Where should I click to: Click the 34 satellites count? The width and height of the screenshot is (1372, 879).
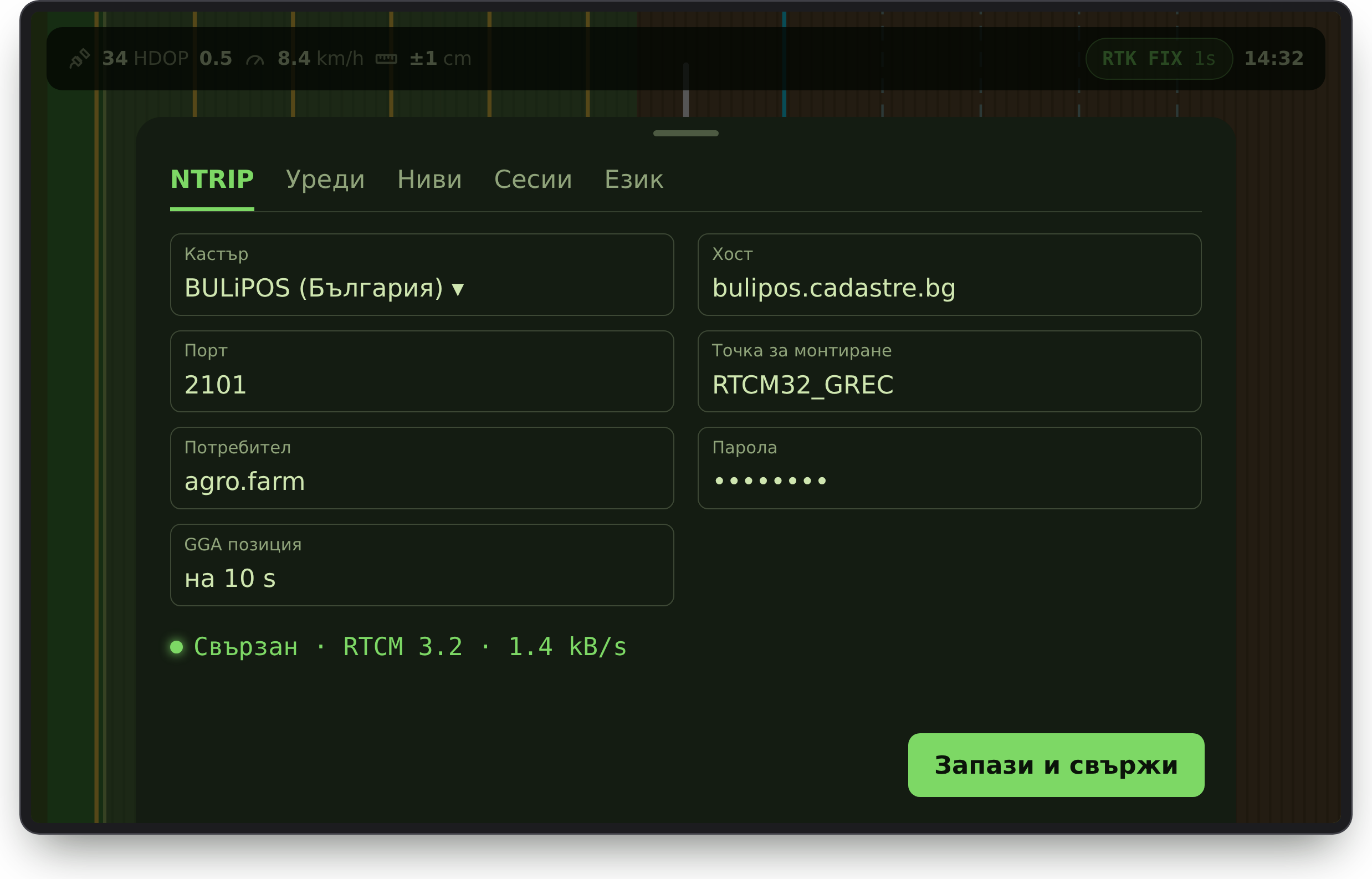point(115,58)
